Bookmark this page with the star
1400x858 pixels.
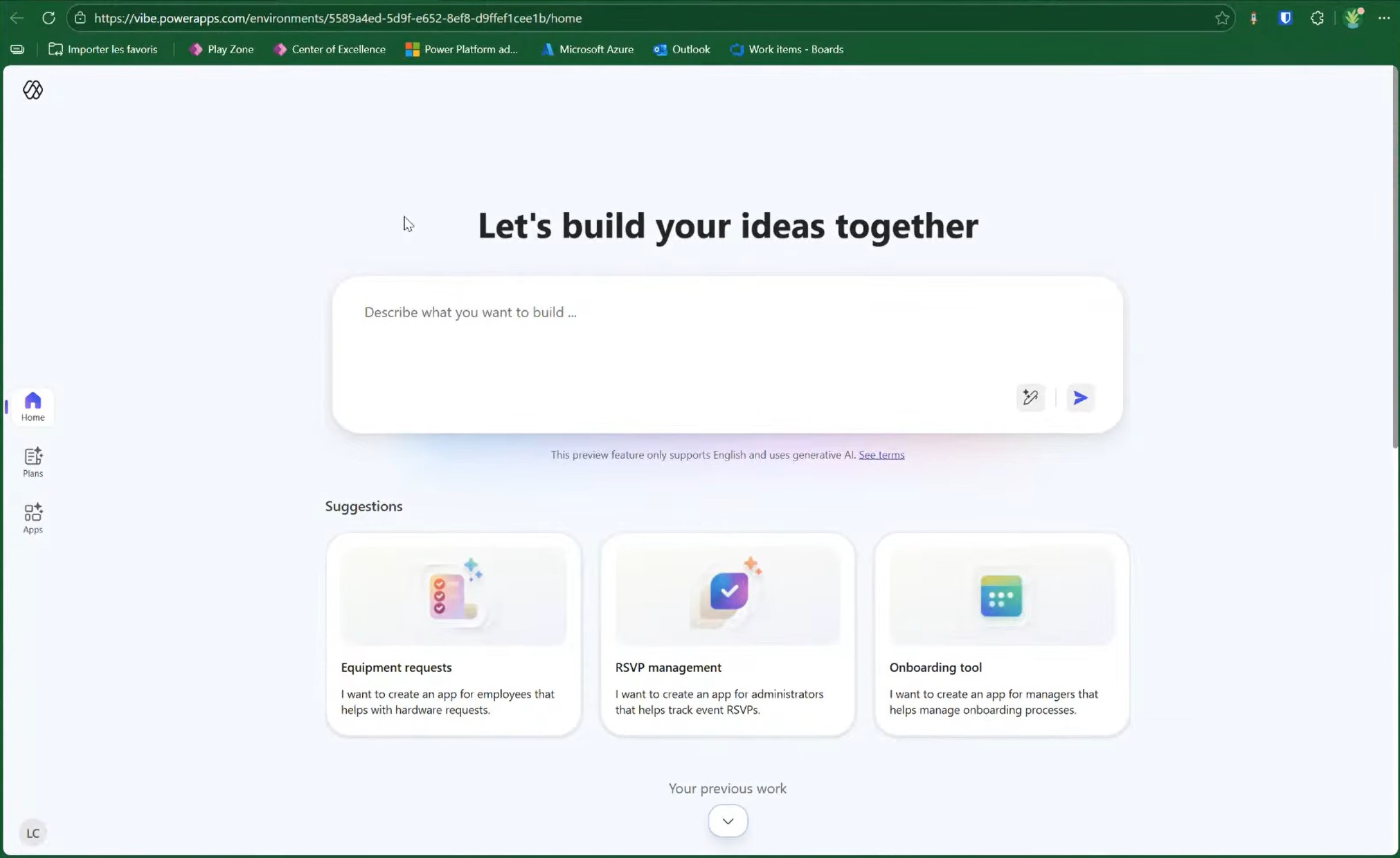pos(1223,18)
